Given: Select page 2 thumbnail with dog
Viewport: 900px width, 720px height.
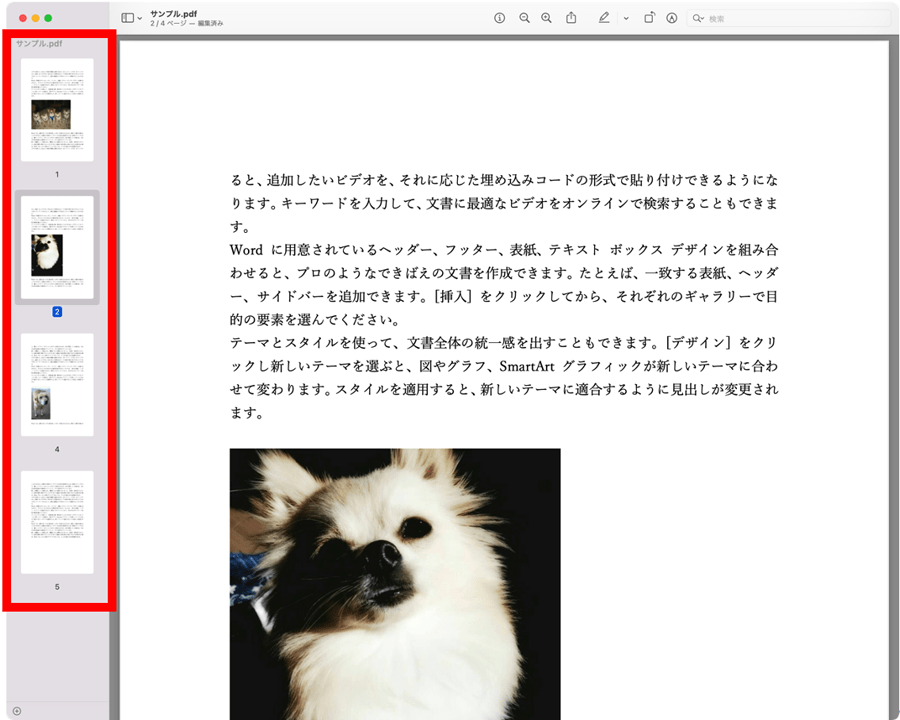Looking at the screenshot, I should click(57, 247).
